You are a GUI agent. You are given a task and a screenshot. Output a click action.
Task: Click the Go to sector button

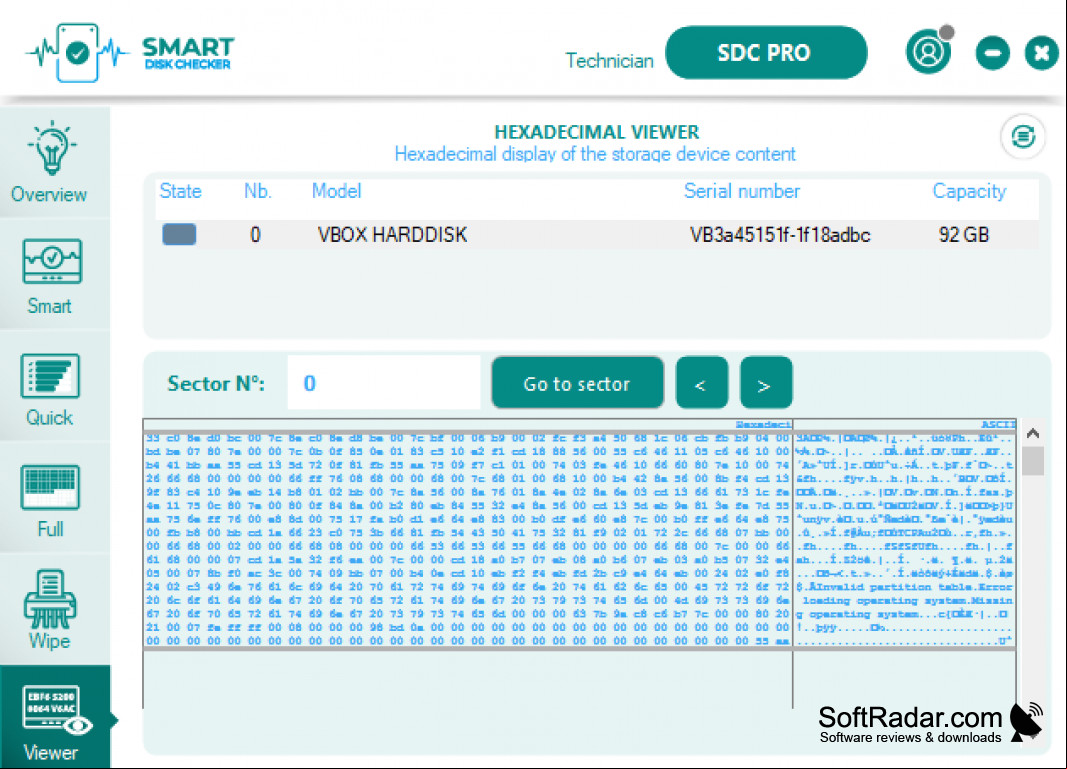[x=577, y=383]
